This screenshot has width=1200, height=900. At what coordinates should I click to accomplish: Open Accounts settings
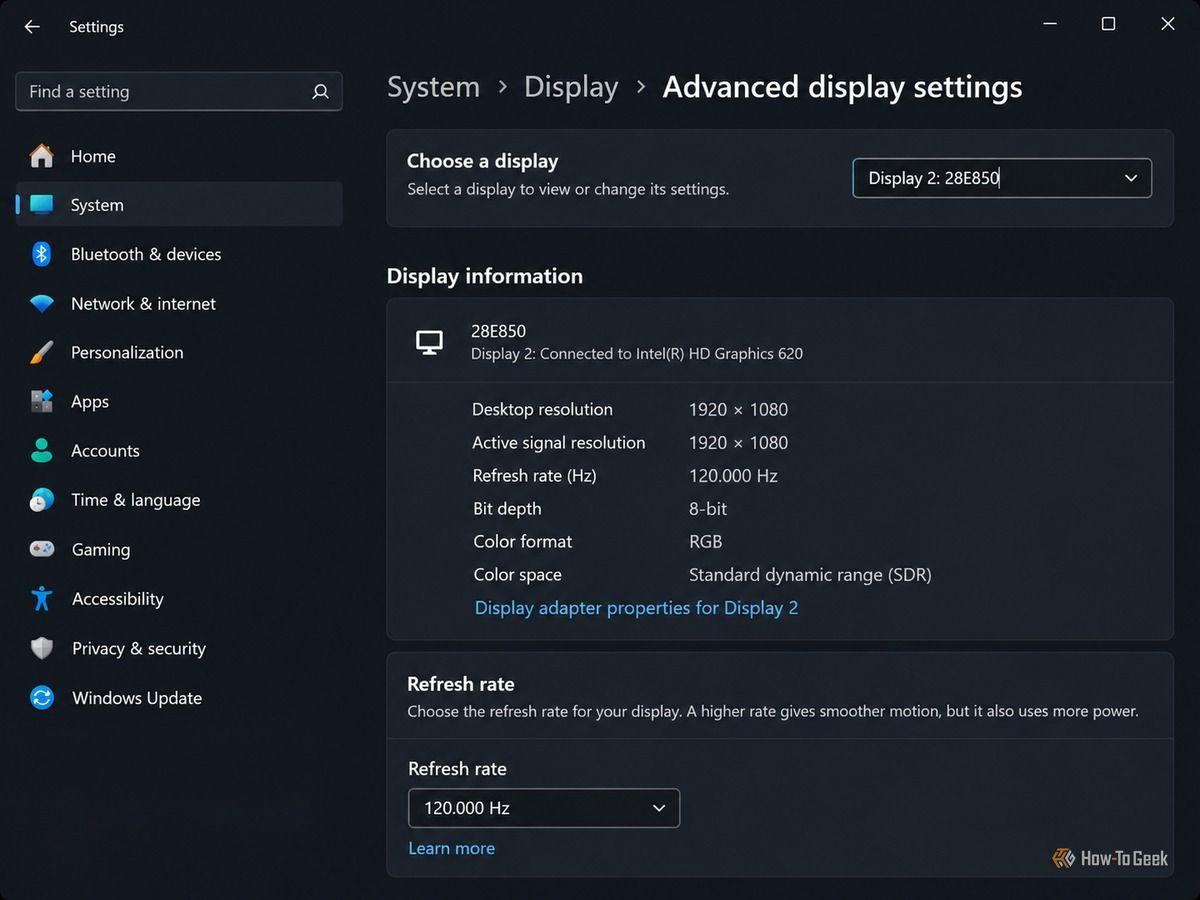tap(179, 450)
